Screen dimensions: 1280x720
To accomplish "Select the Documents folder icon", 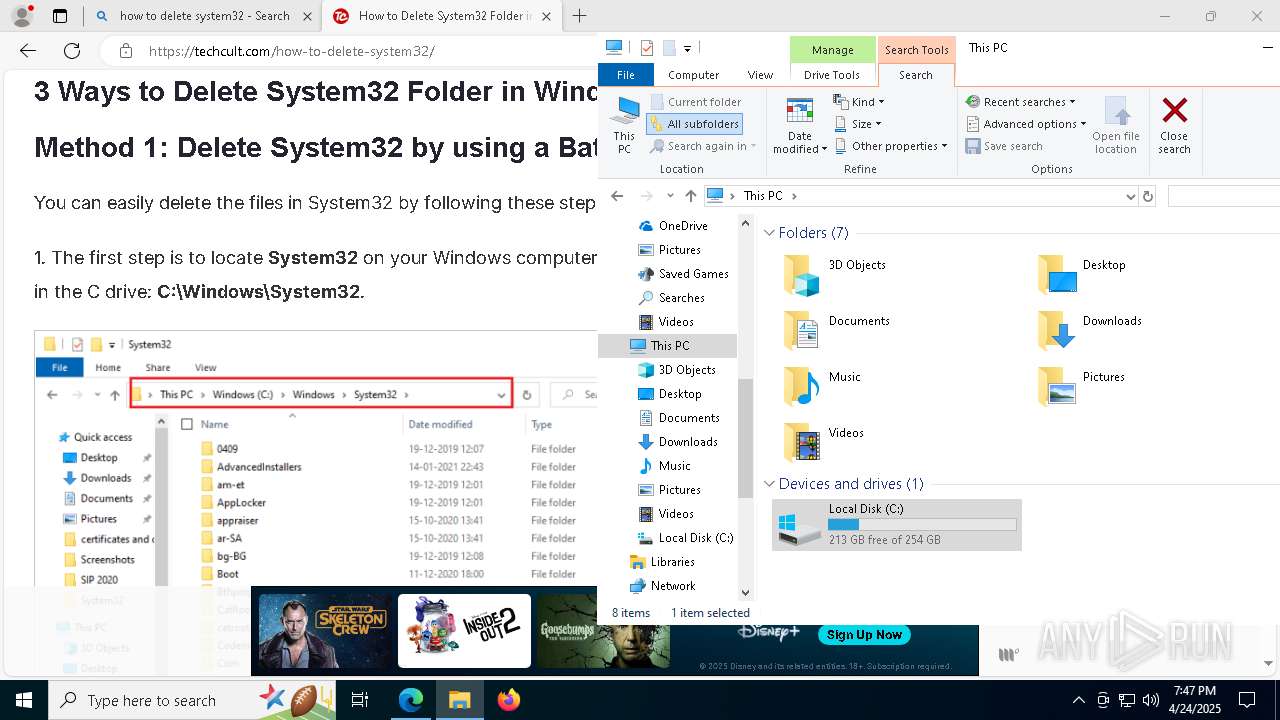I will pyautogui.click(x=801, y=330).
